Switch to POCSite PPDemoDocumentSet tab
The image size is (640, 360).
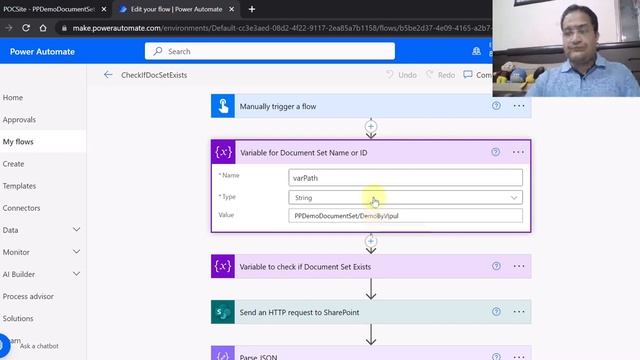coord(49,9)
